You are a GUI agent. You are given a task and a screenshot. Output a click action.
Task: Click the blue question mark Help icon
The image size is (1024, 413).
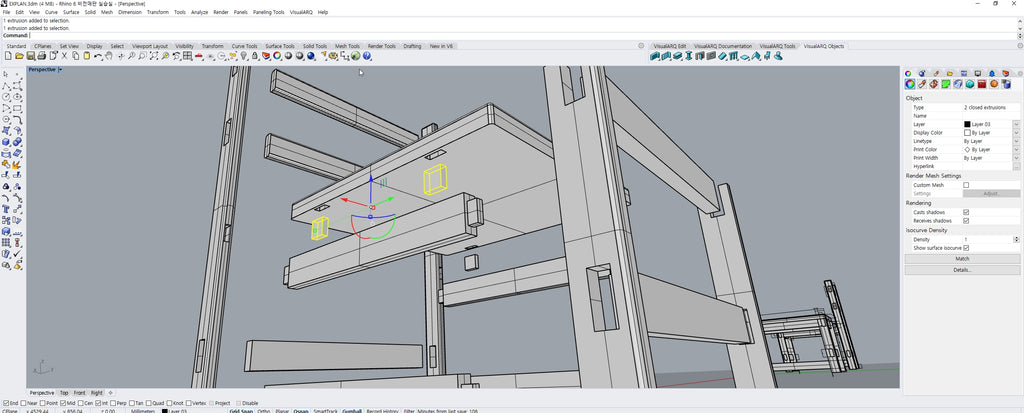coord(366,56)
